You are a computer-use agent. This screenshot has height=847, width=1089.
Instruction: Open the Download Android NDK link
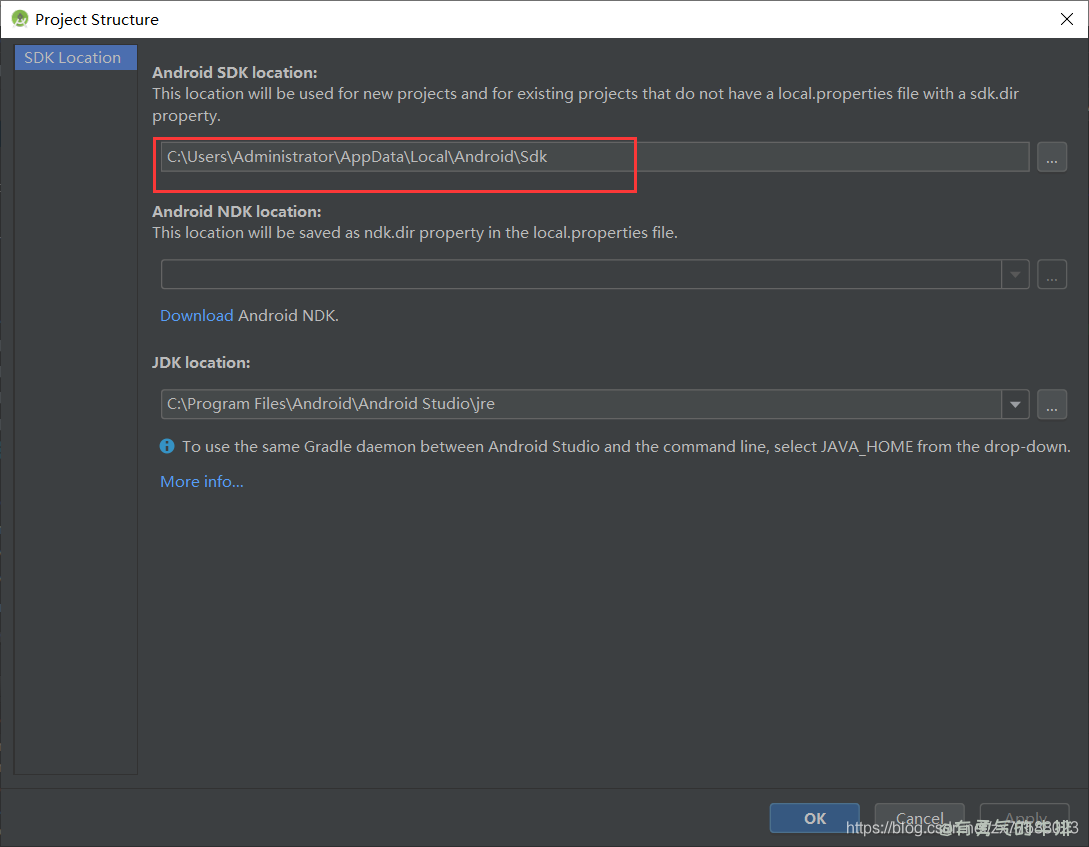coord(197,315)
